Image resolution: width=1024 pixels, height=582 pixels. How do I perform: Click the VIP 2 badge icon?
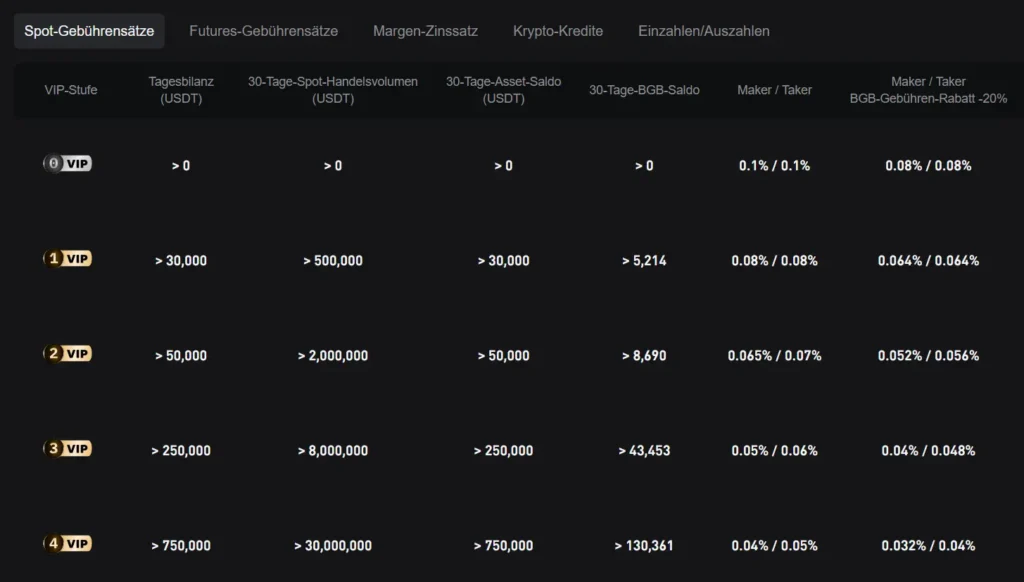click(67, 353)
